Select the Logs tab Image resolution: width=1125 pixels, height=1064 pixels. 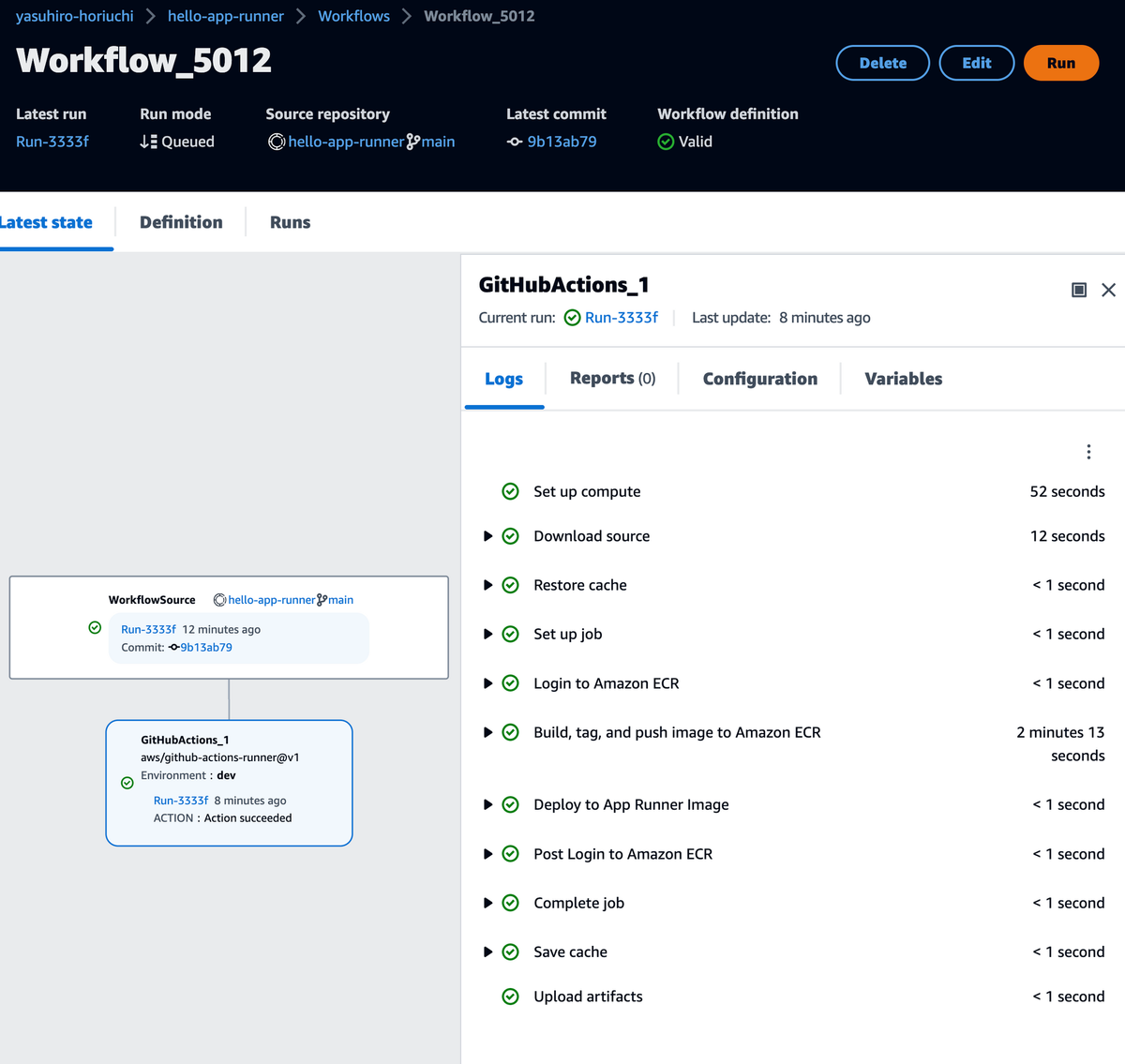[504, 379]
